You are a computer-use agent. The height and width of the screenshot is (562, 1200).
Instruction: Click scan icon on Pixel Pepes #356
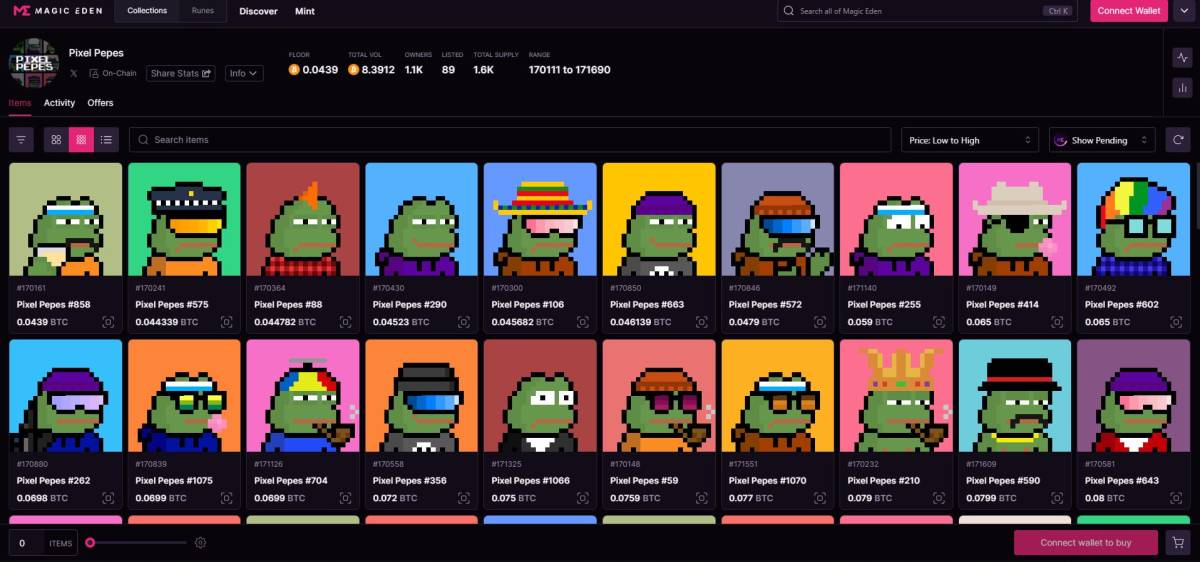point(464,498)
